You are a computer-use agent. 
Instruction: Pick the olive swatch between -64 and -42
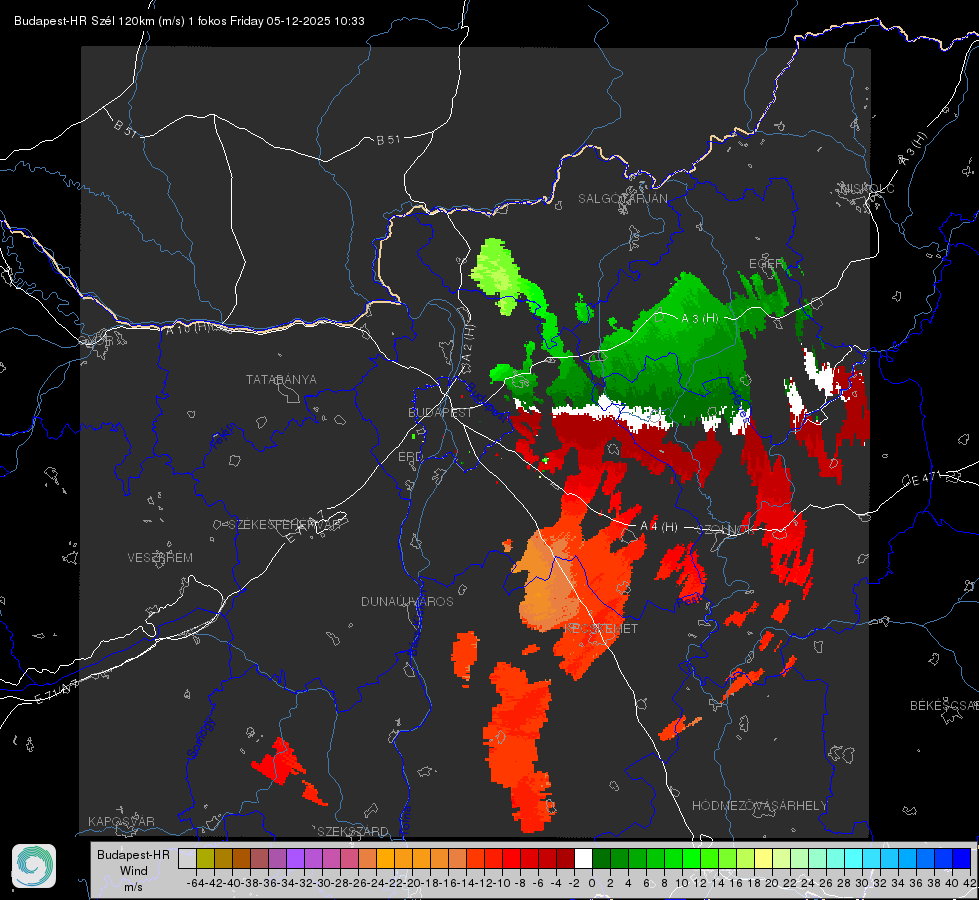[205, 858]
